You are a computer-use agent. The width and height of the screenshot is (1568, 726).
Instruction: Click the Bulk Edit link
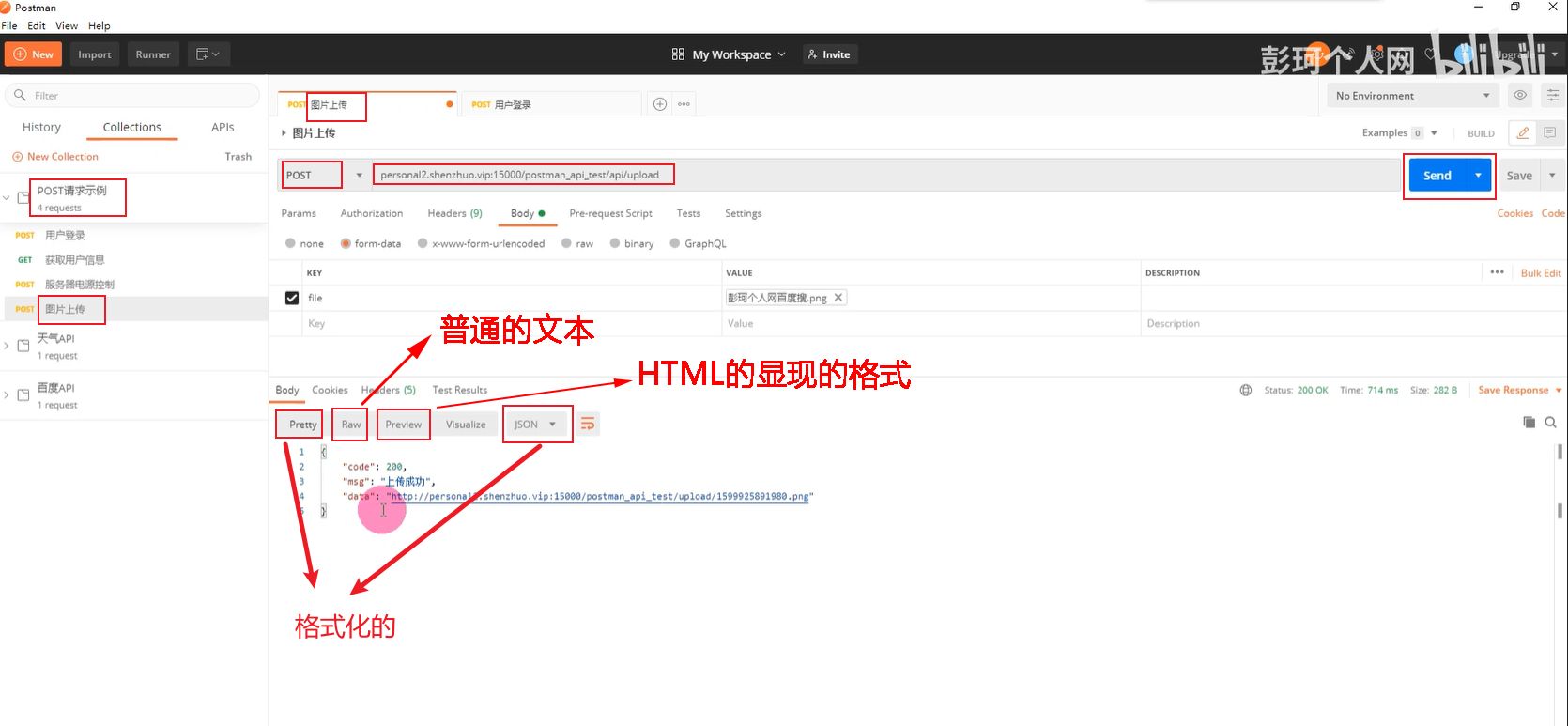pyautogui.click(x=1540, y=273)
